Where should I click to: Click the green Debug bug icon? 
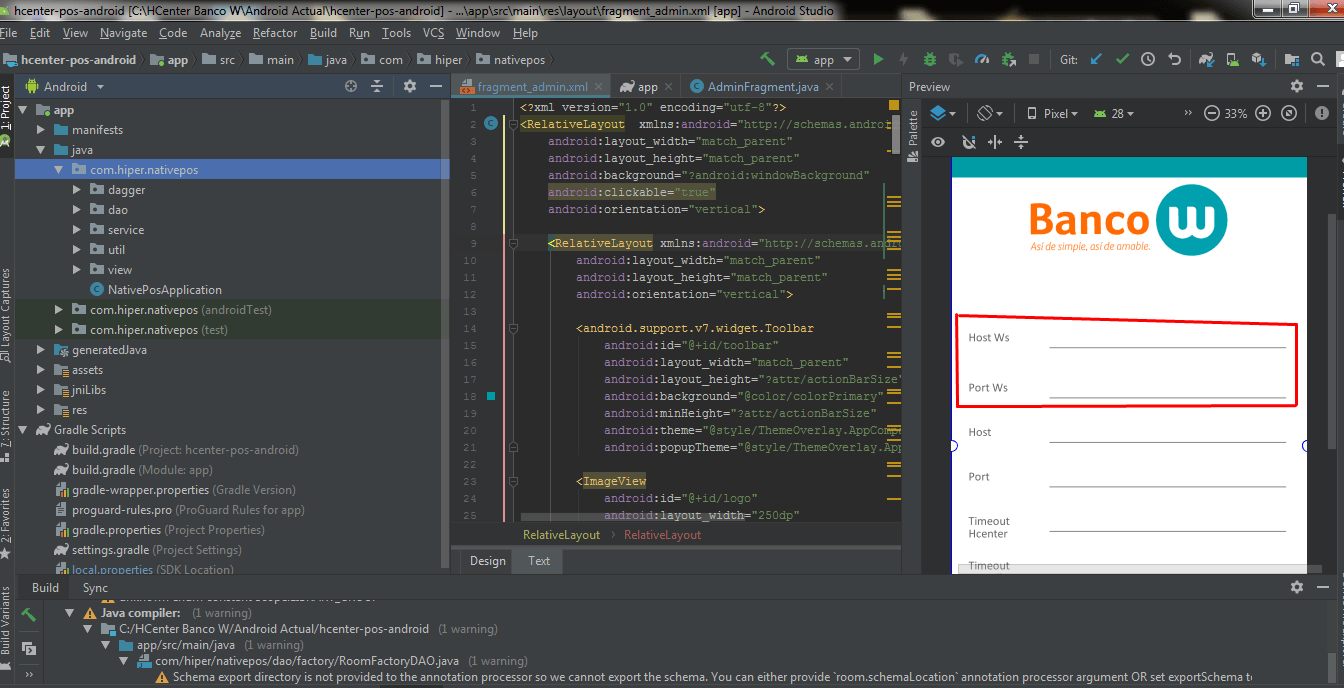pos(930,60)
